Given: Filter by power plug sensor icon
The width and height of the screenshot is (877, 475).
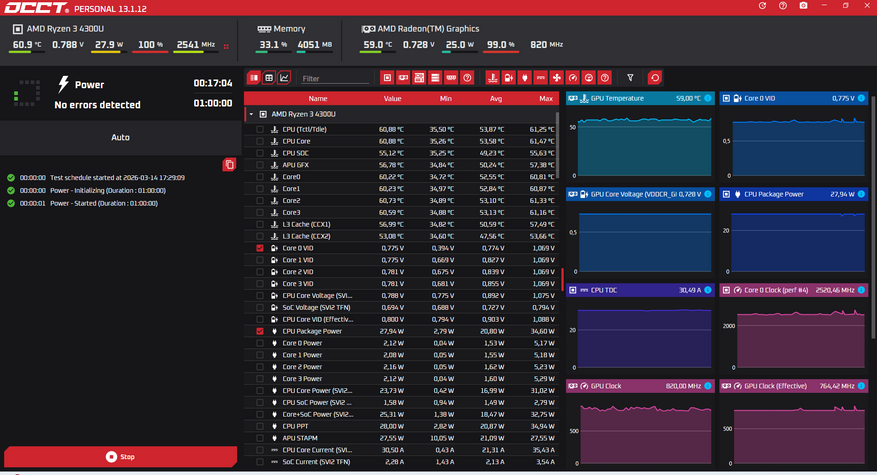Looking at the screenshot, I should [525, 78].
